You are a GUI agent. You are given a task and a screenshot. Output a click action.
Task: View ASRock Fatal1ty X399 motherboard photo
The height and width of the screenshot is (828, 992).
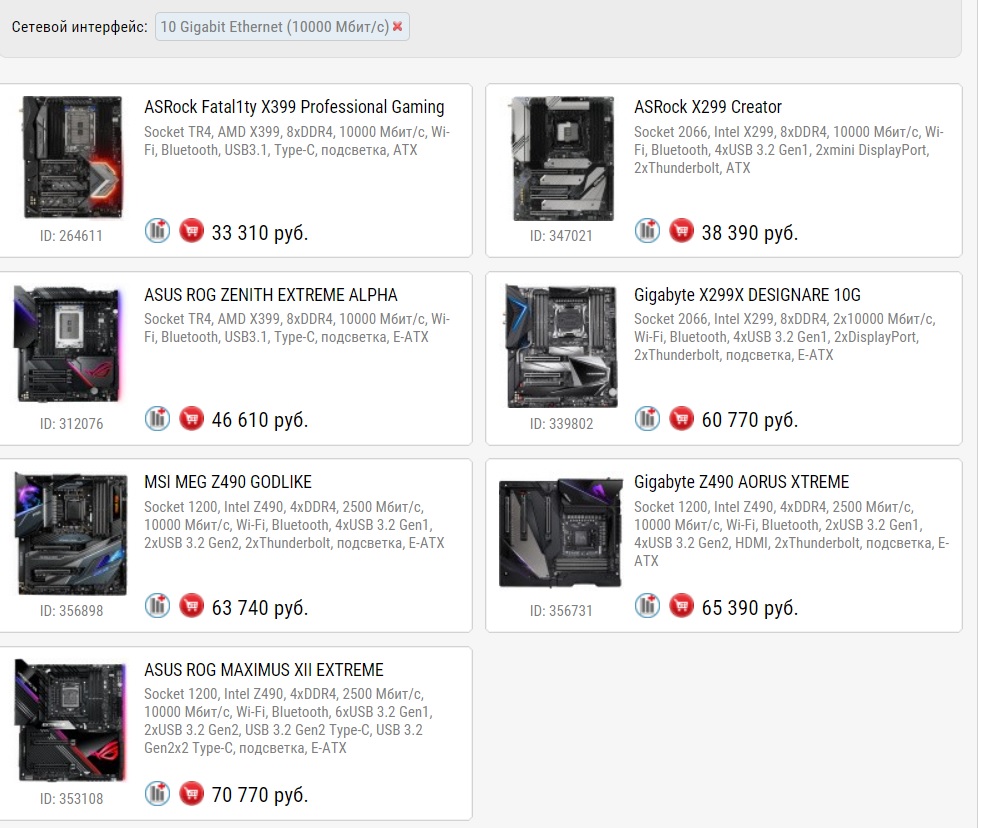[72, 157]
